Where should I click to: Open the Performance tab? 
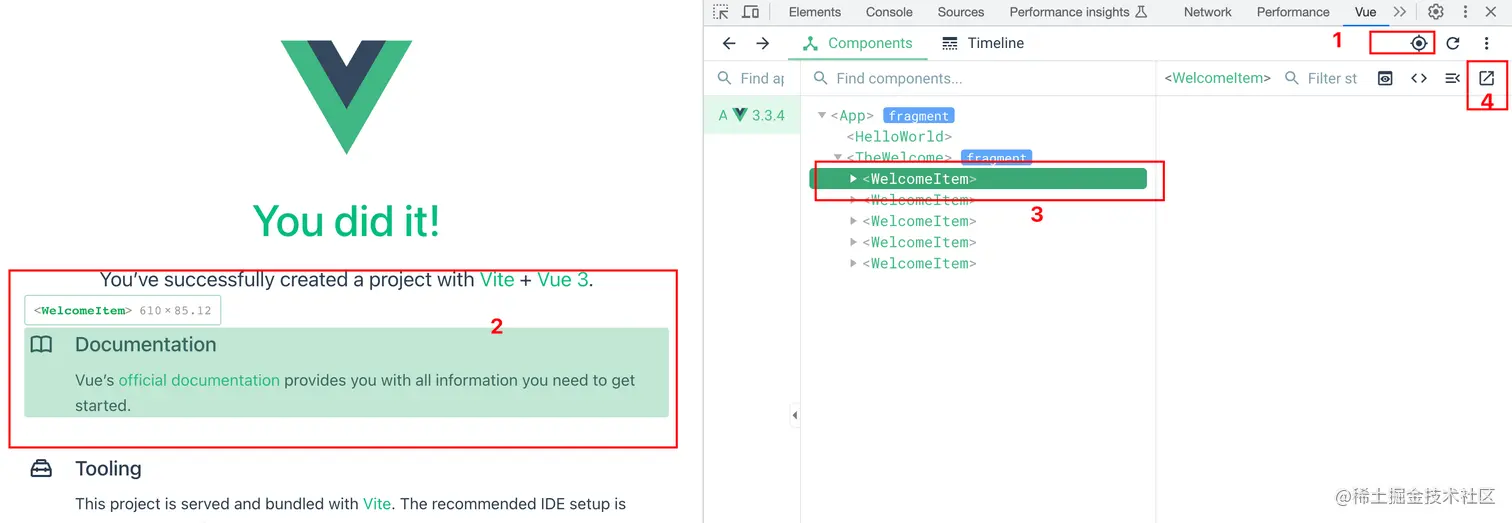tap(1293, 12)
